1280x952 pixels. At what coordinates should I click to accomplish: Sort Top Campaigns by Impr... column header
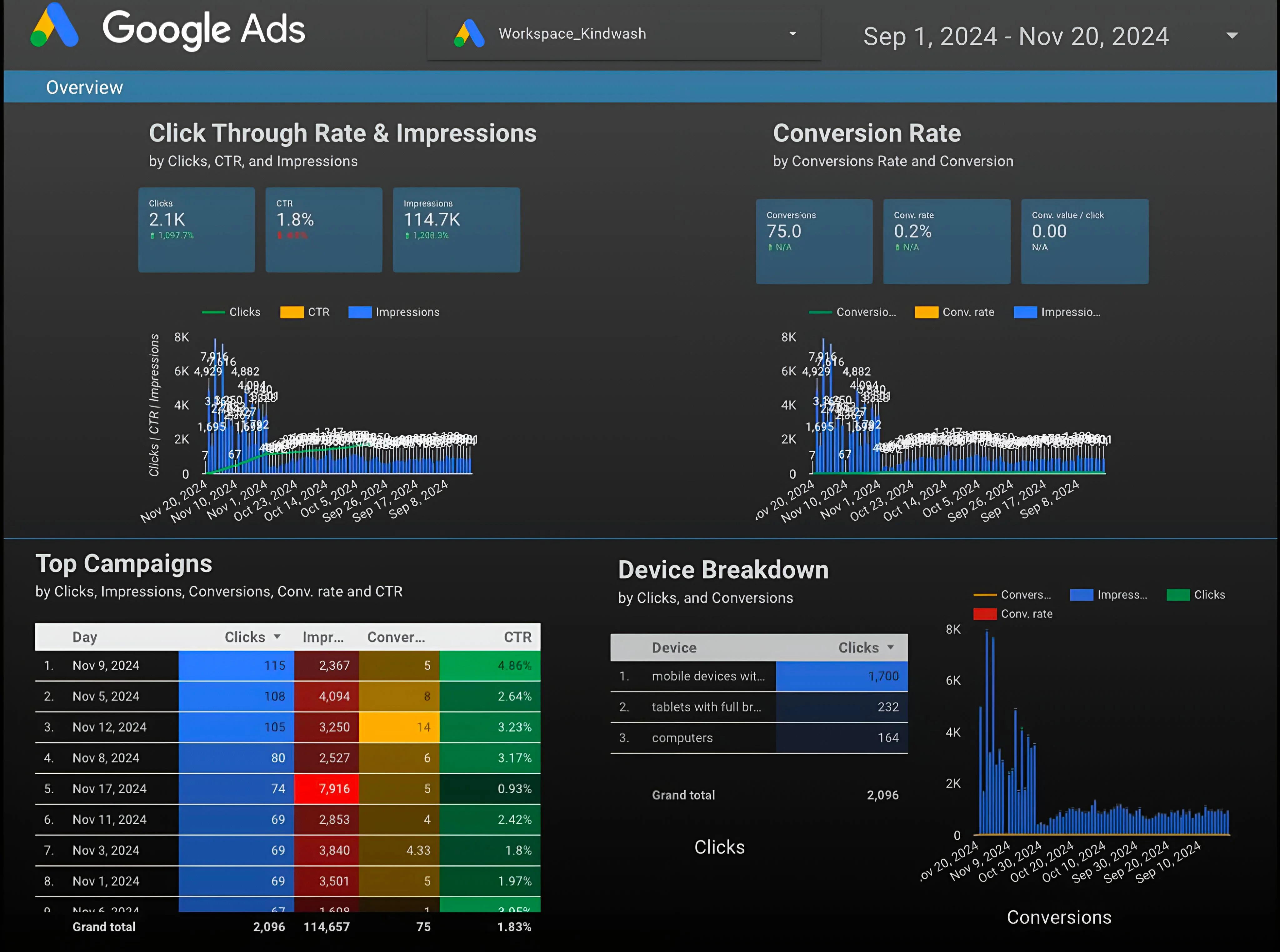tap(323, 637)
